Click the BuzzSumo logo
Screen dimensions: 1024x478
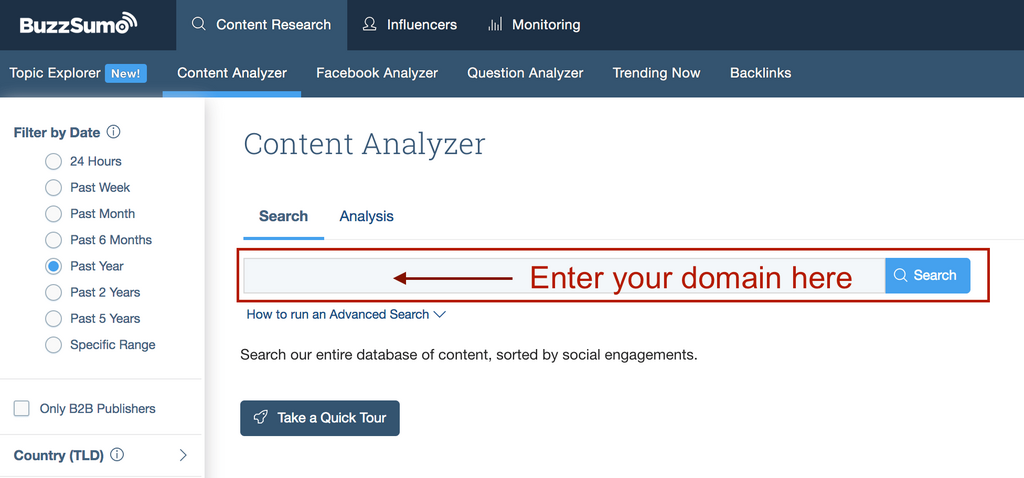point(80,24)
